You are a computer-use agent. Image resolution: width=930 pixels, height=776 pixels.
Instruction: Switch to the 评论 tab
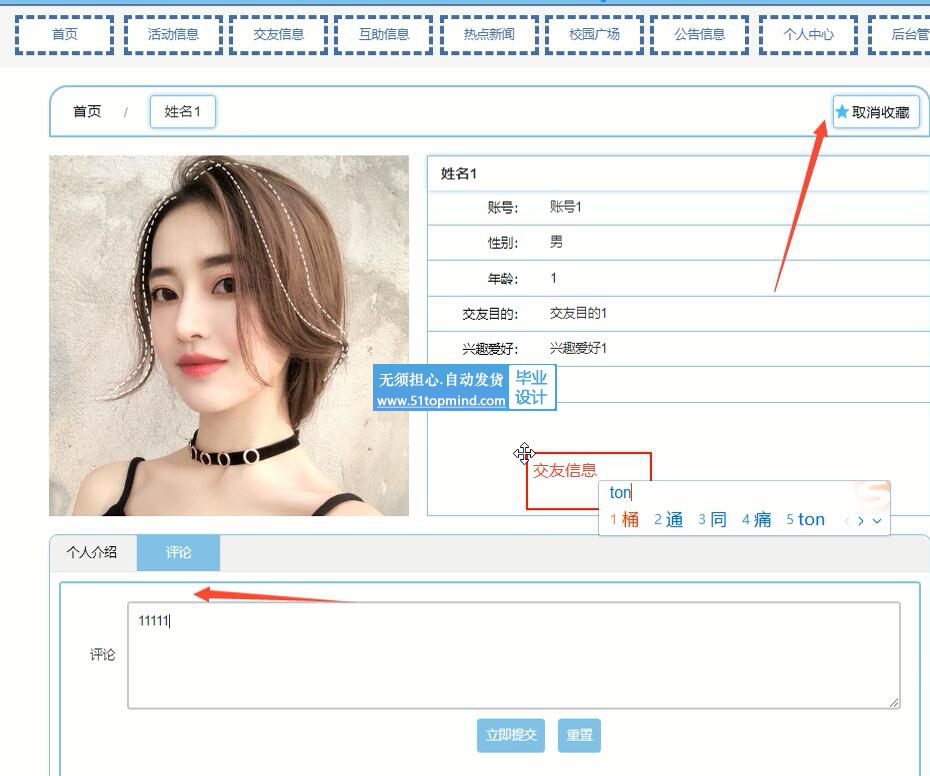click(179, 552)
